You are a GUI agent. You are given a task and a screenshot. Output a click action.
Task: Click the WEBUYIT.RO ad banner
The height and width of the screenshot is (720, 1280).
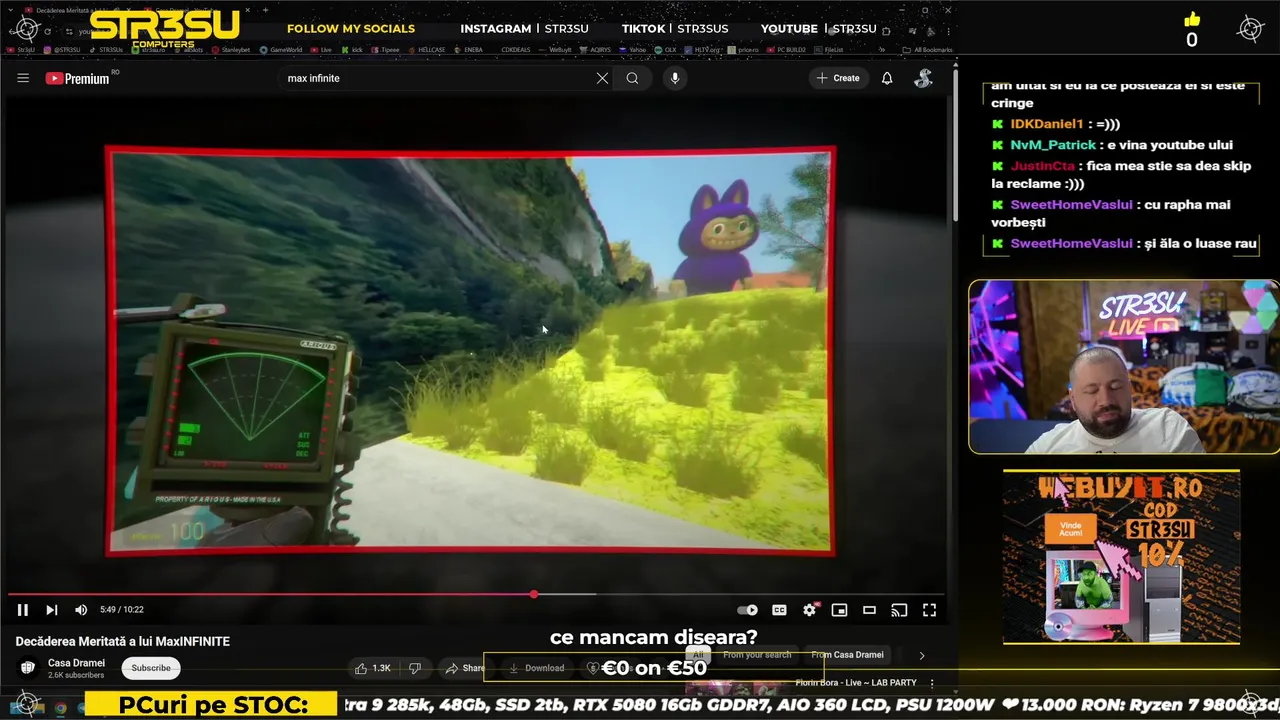(x=1121, y=557)
